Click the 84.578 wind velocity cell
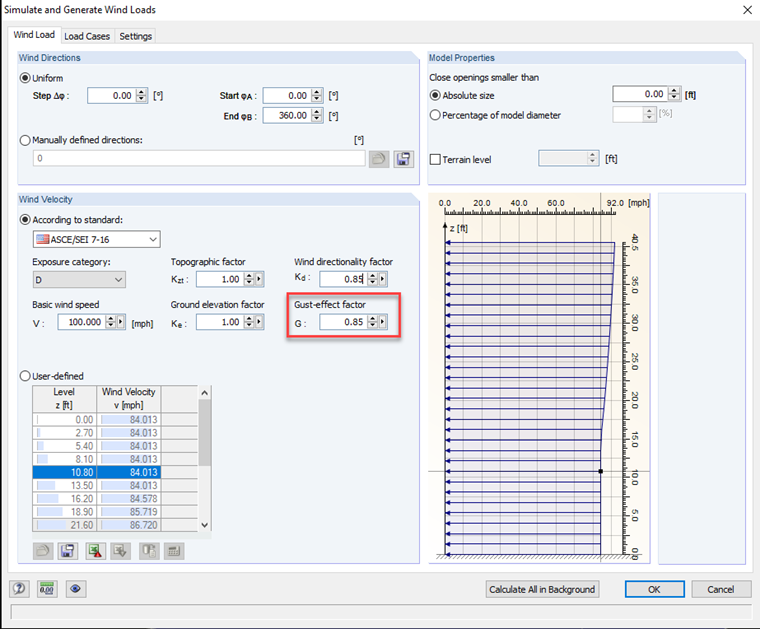 (x=129, y=499)
